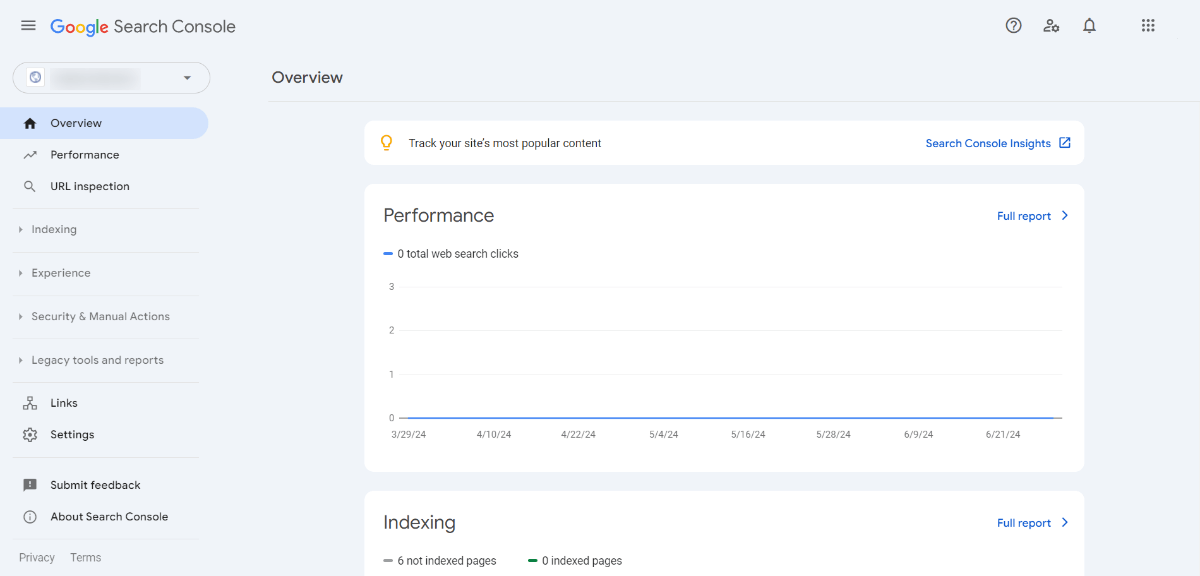Toggle the indexed pages legend
This screenshot has width=1200, height=576.
(575, 561)
